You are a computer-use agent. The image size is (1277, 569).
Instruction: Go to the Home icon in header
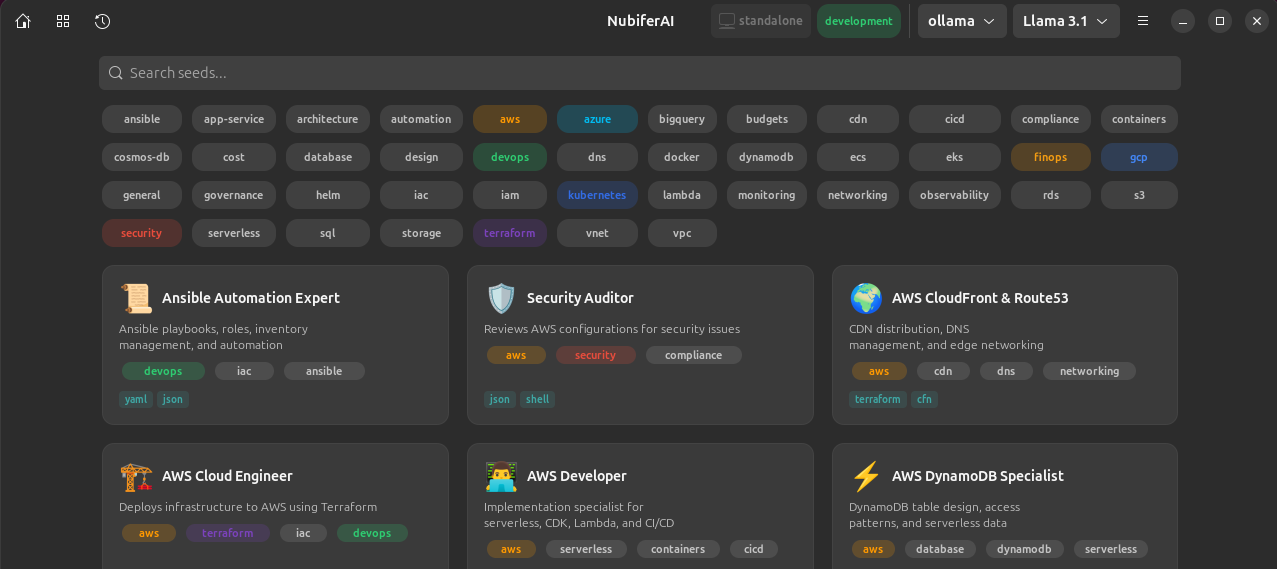pyautogui.click(x=23, y=21)
